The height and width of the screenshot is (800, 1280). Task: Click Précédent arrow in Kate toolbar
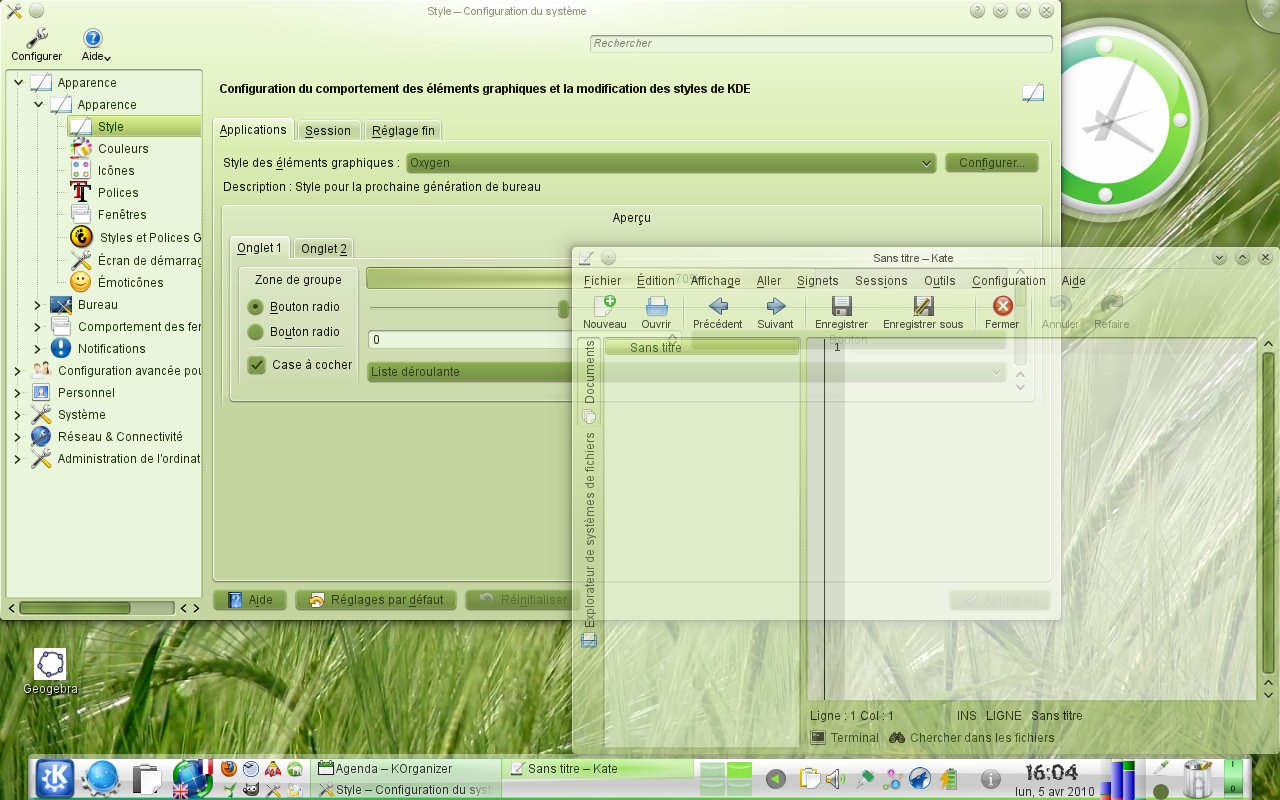[x=718, y=306]
